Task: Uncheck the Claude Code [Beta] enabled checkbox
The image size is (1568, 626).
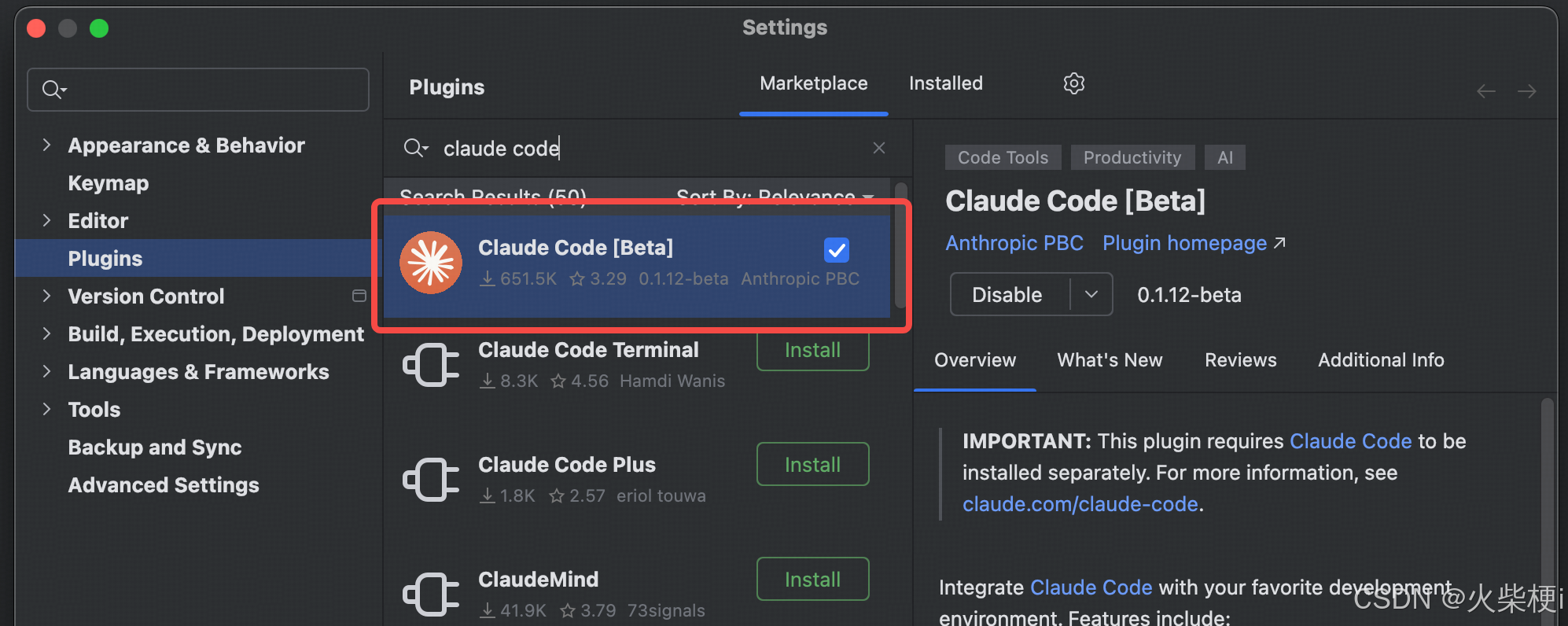Action: (837, 250)
